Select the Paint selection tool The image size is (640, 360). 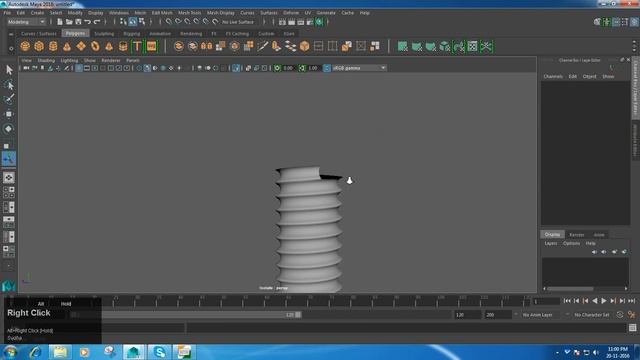[x=9, y=99]
